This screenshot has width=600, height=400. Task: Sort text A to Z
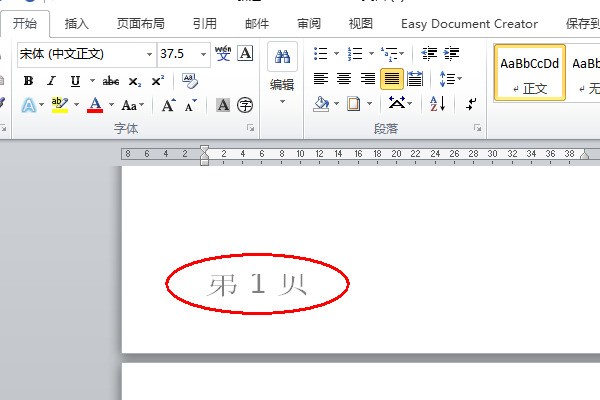click(437, 103)
